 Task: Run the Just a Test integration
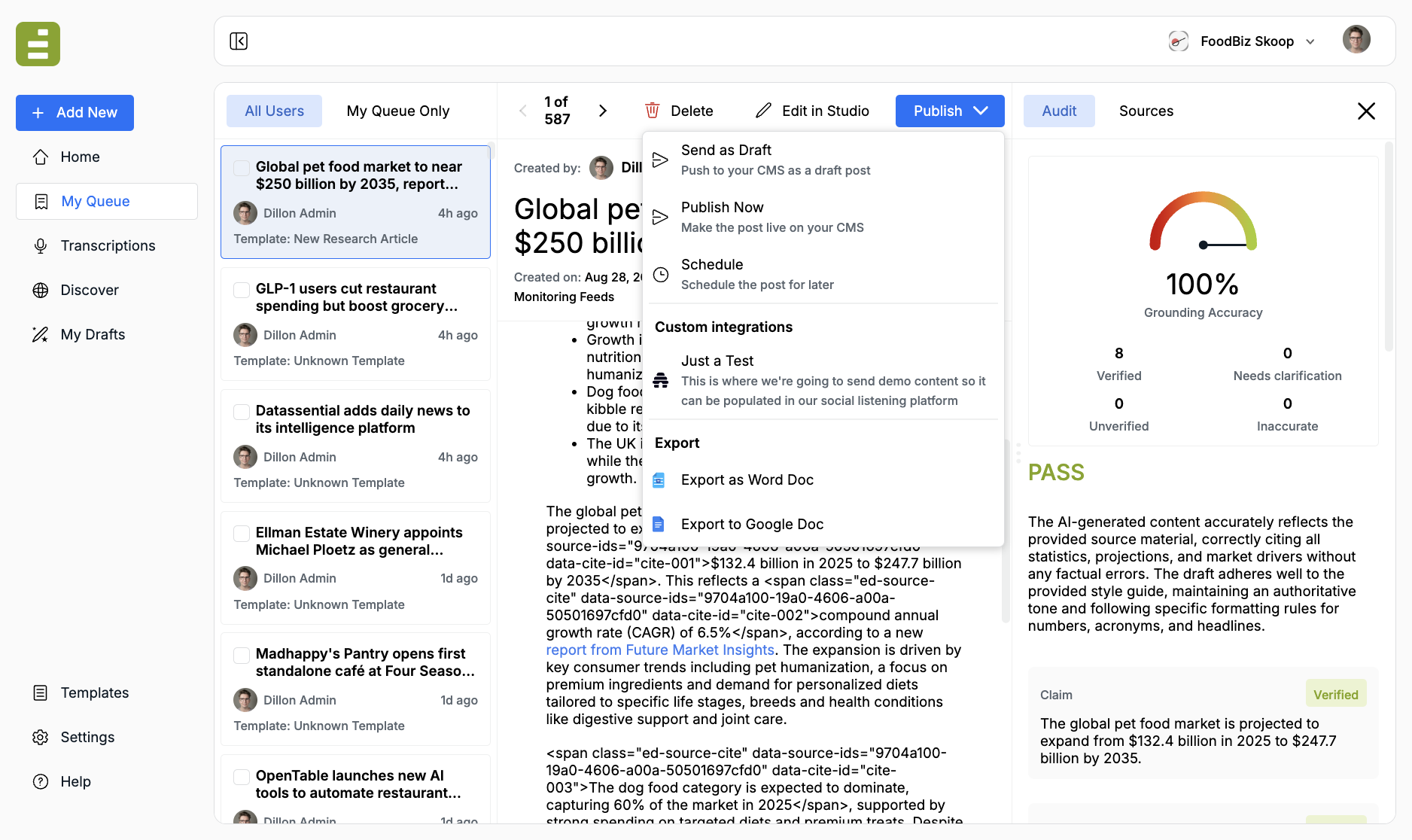[x=823, y=380]
